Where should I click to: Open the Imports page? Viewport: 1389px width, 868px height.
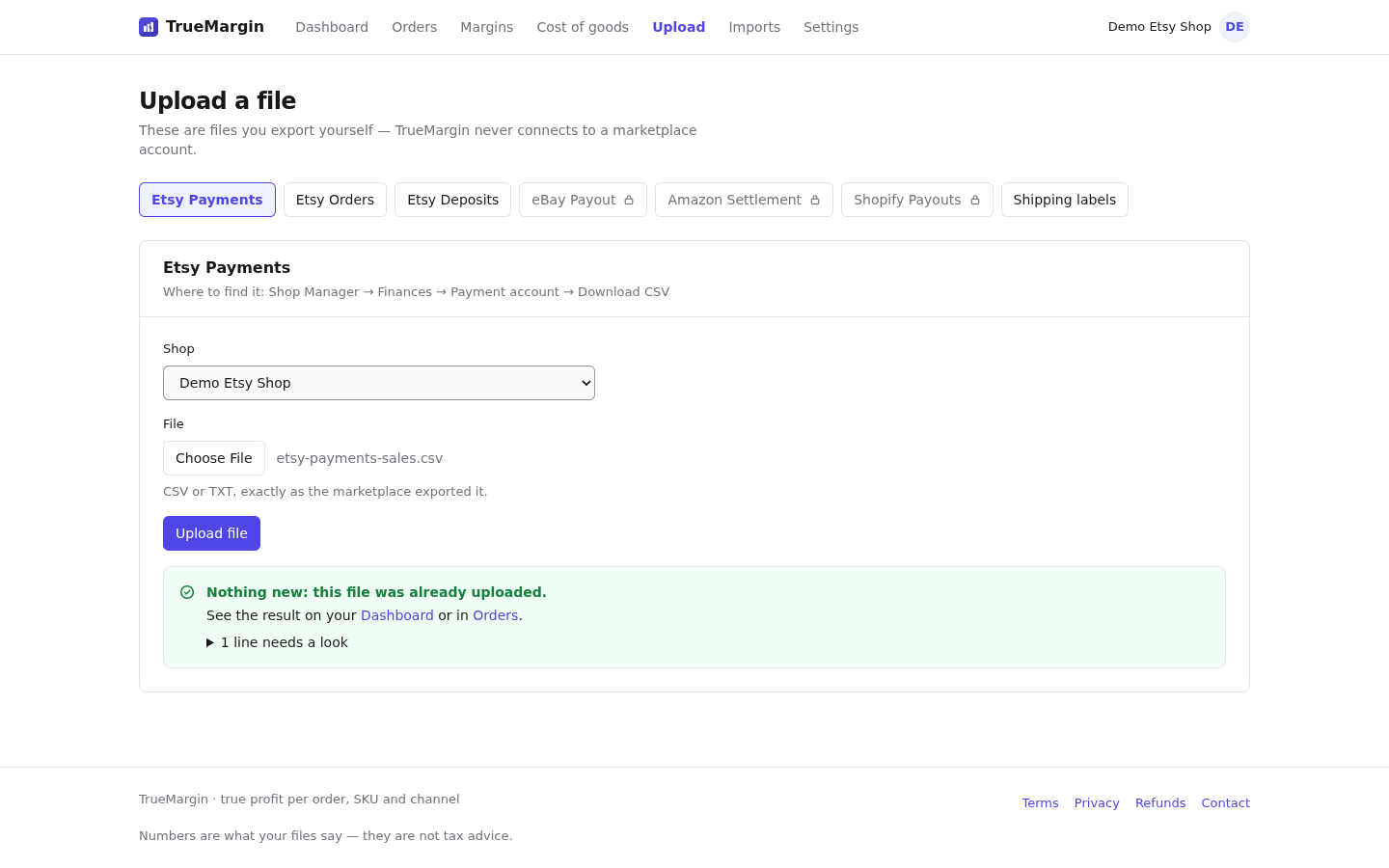coord(754,27)
